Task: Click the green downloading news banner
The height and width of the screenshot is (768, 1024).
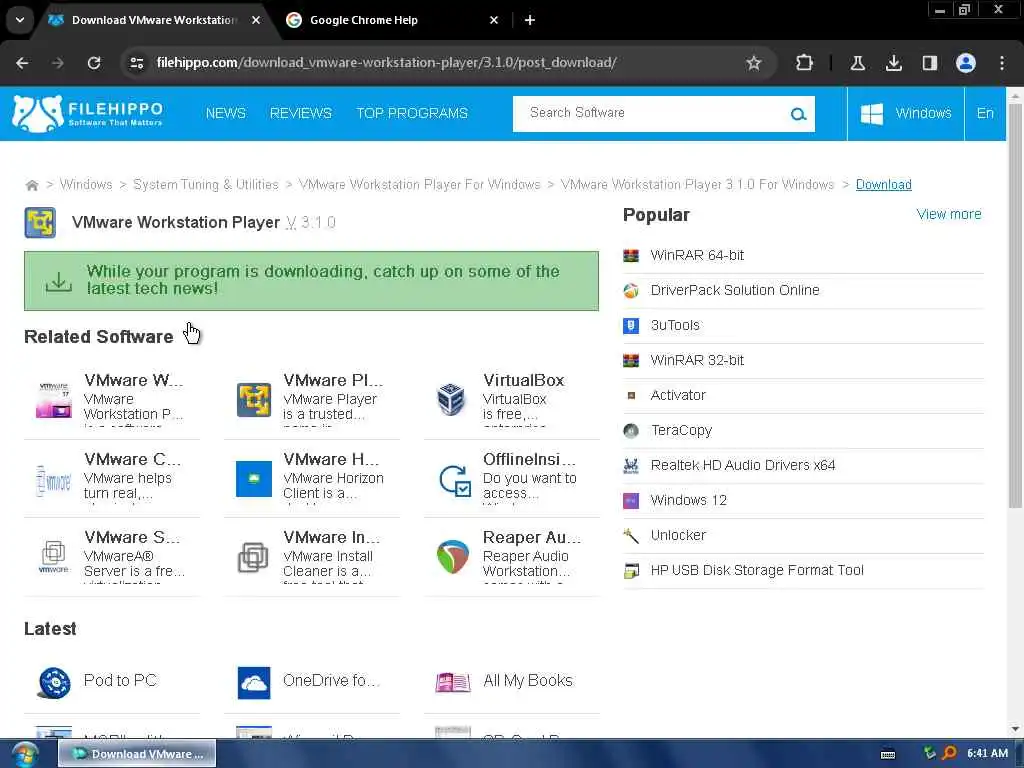Action: tap(312, 281)
